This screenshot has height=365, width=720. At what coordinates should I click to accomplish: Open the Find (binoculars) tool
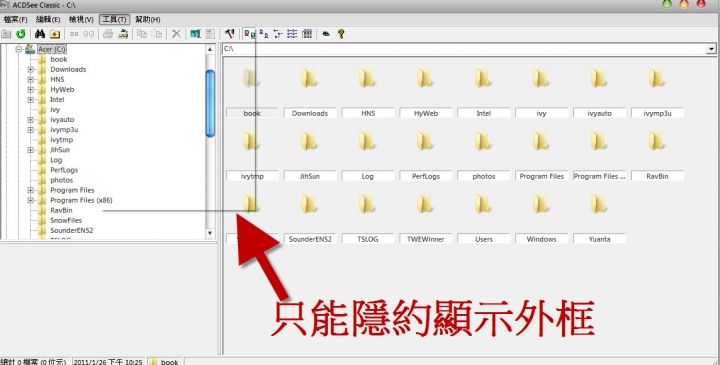coord(40,34)
